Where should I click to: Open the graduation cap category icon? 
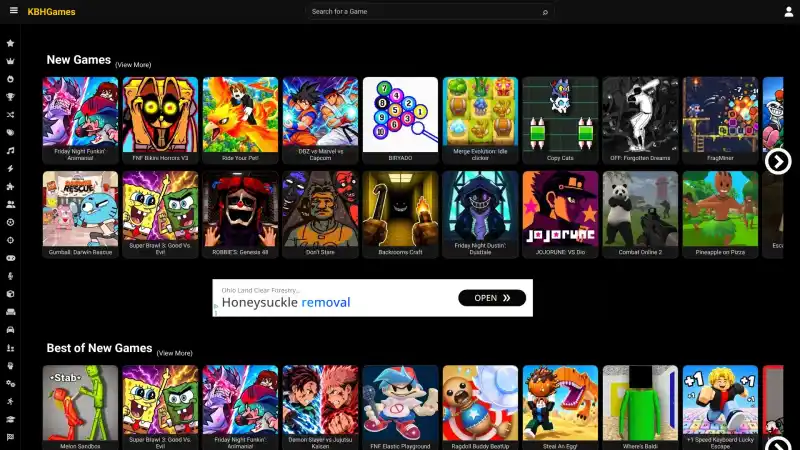(x=10, y=419)
